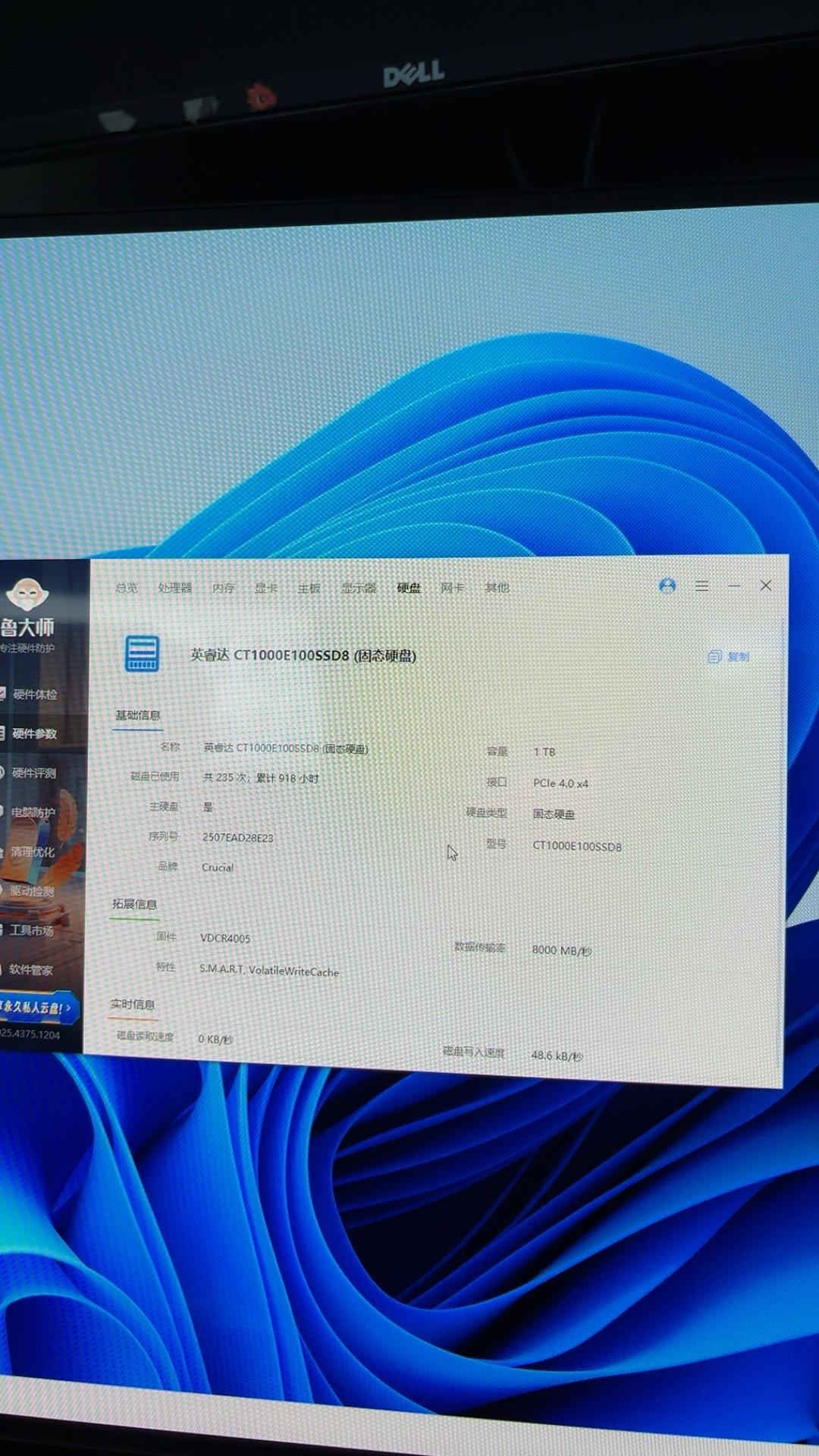Switch to the 显卡 tab

(x=265, y=588)
